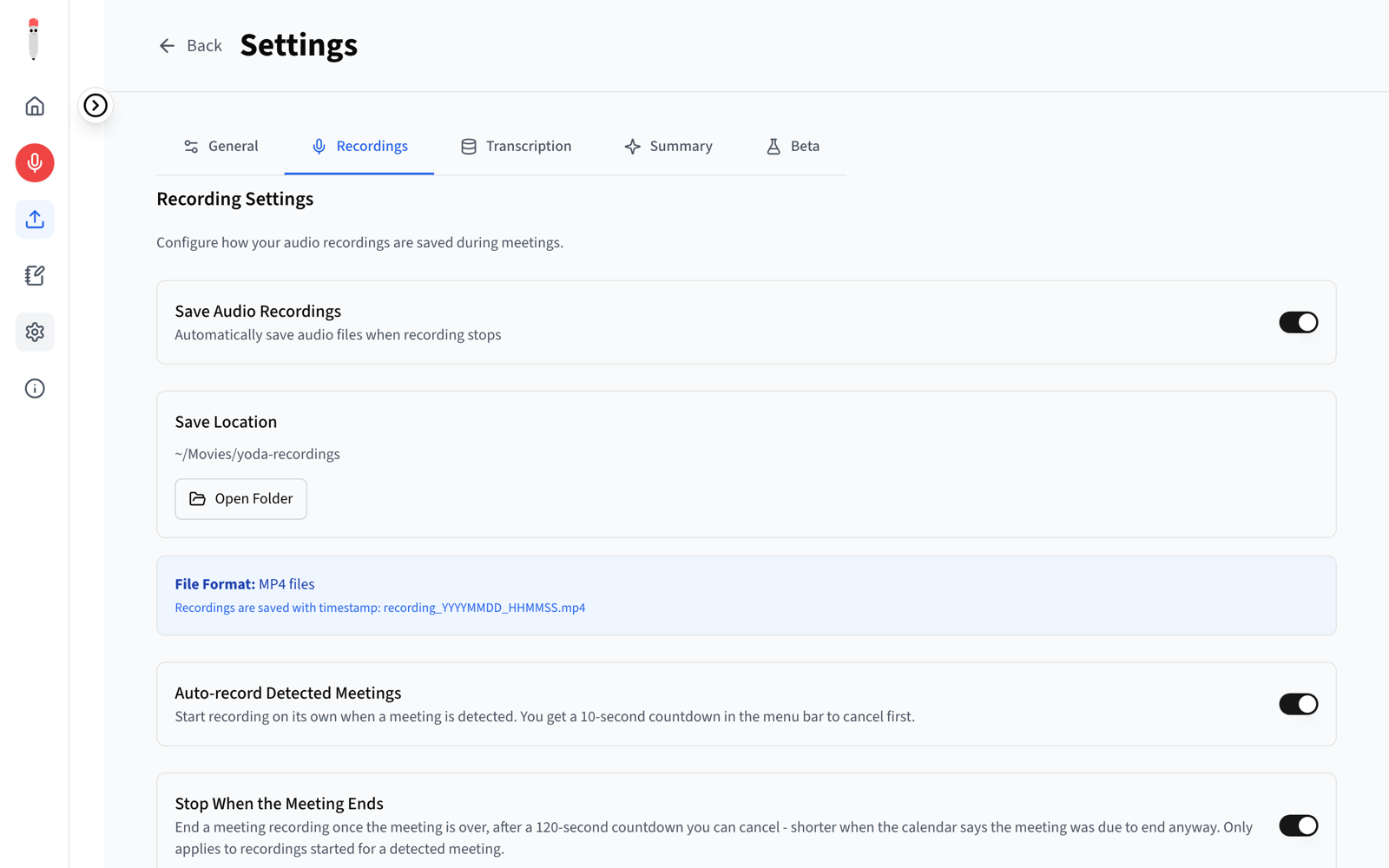Image resolution: width=1389 pixels, height=868 pixels.
Task: Click the Recording Settings heading
Action: [x=234, y=199]
